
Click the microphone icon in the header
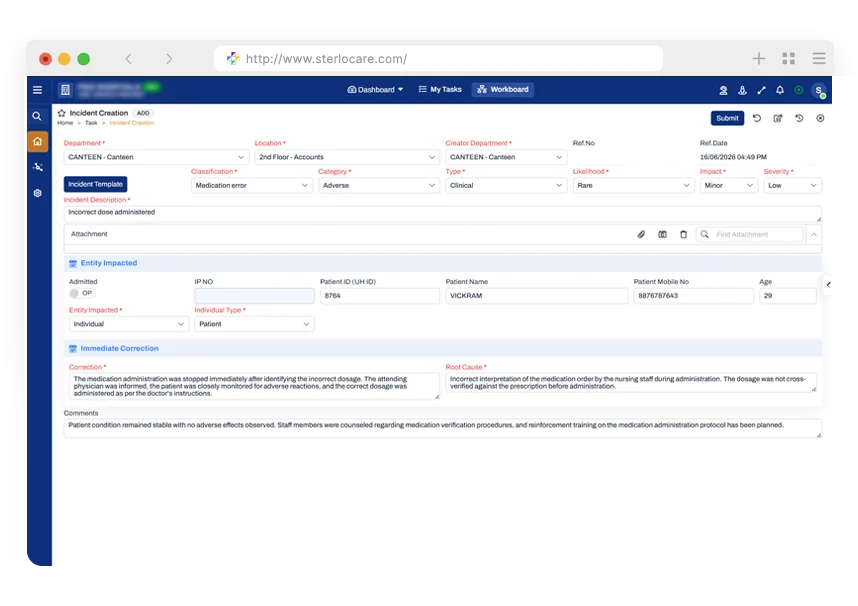click(x=743, y=90)
